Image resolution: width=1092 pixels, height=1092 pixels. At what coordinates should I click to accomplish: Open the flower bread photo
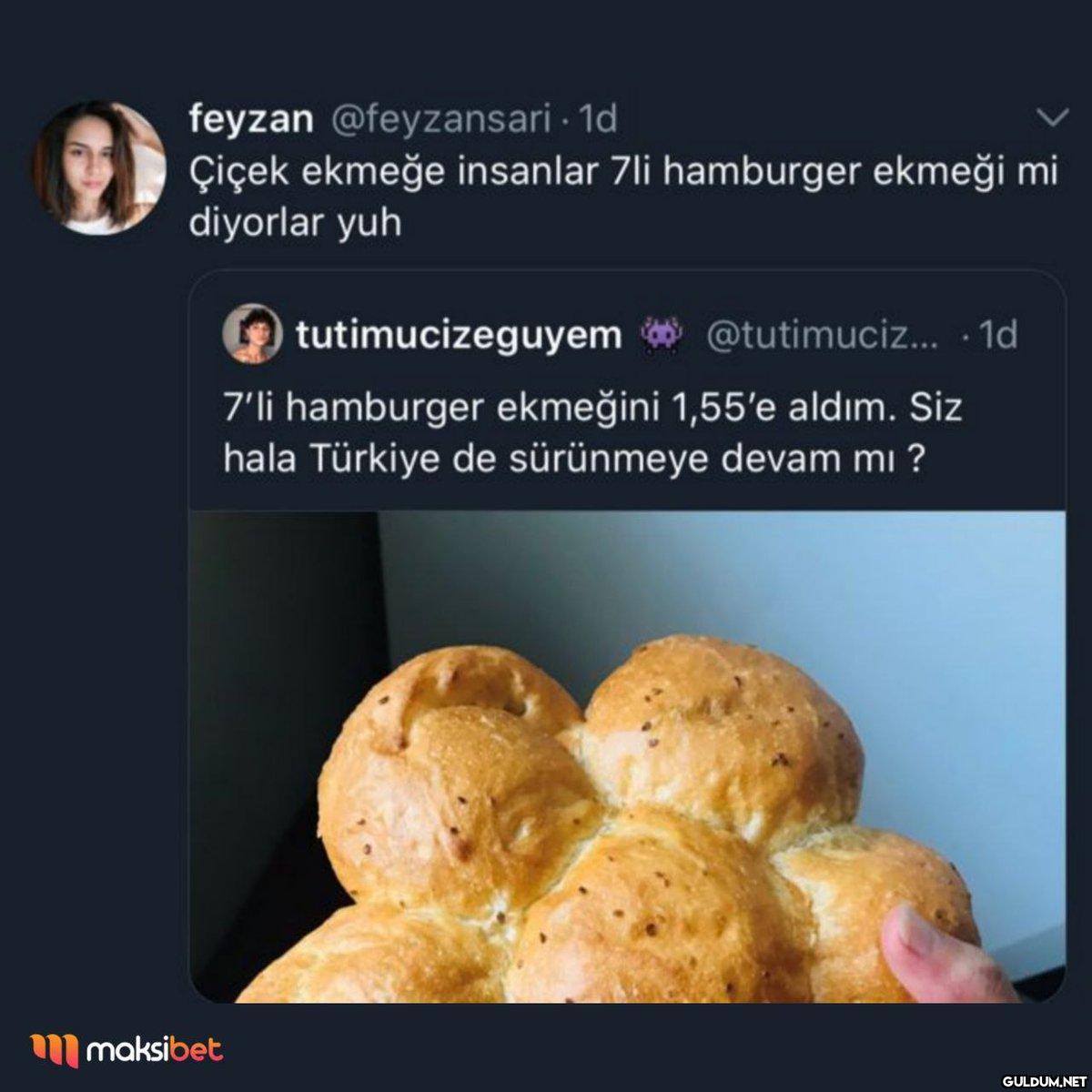click(x=627, y=757)
